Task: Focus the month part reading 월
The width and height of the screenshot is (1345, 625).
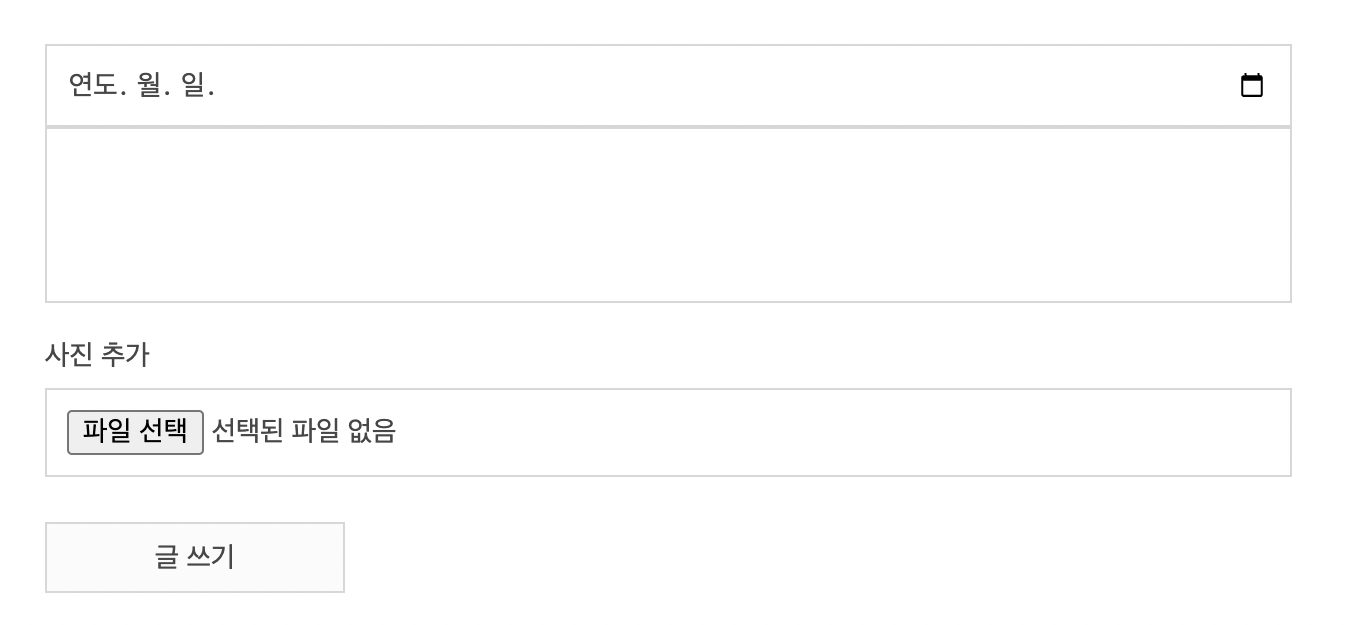Action: [x=149, y=86]
